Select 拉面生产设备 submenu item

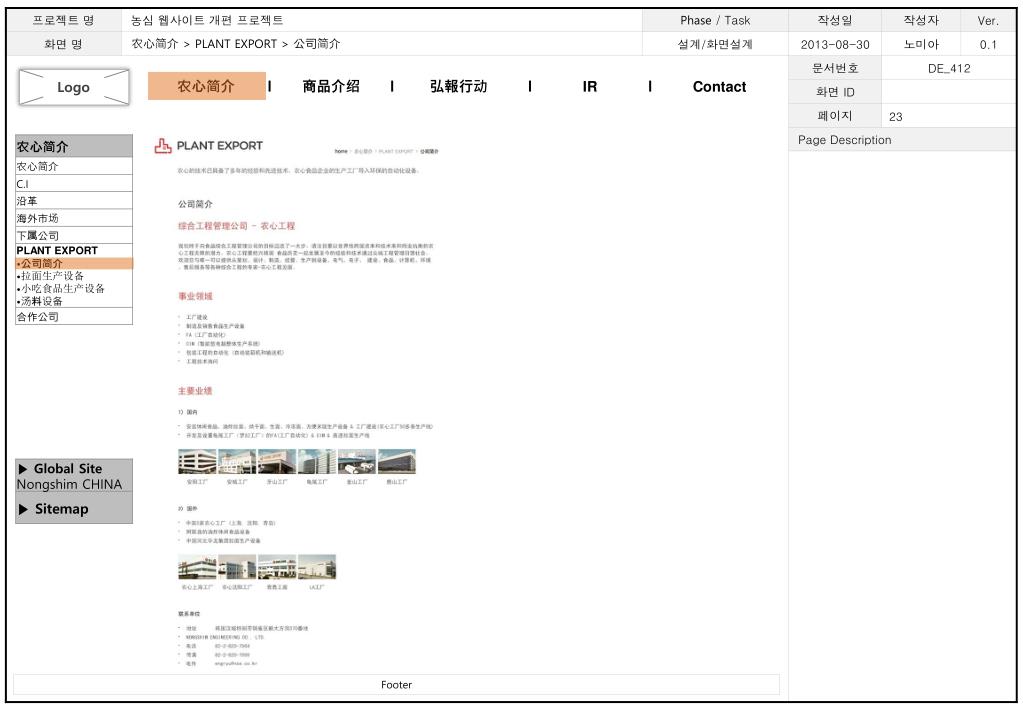click(51, 276)
